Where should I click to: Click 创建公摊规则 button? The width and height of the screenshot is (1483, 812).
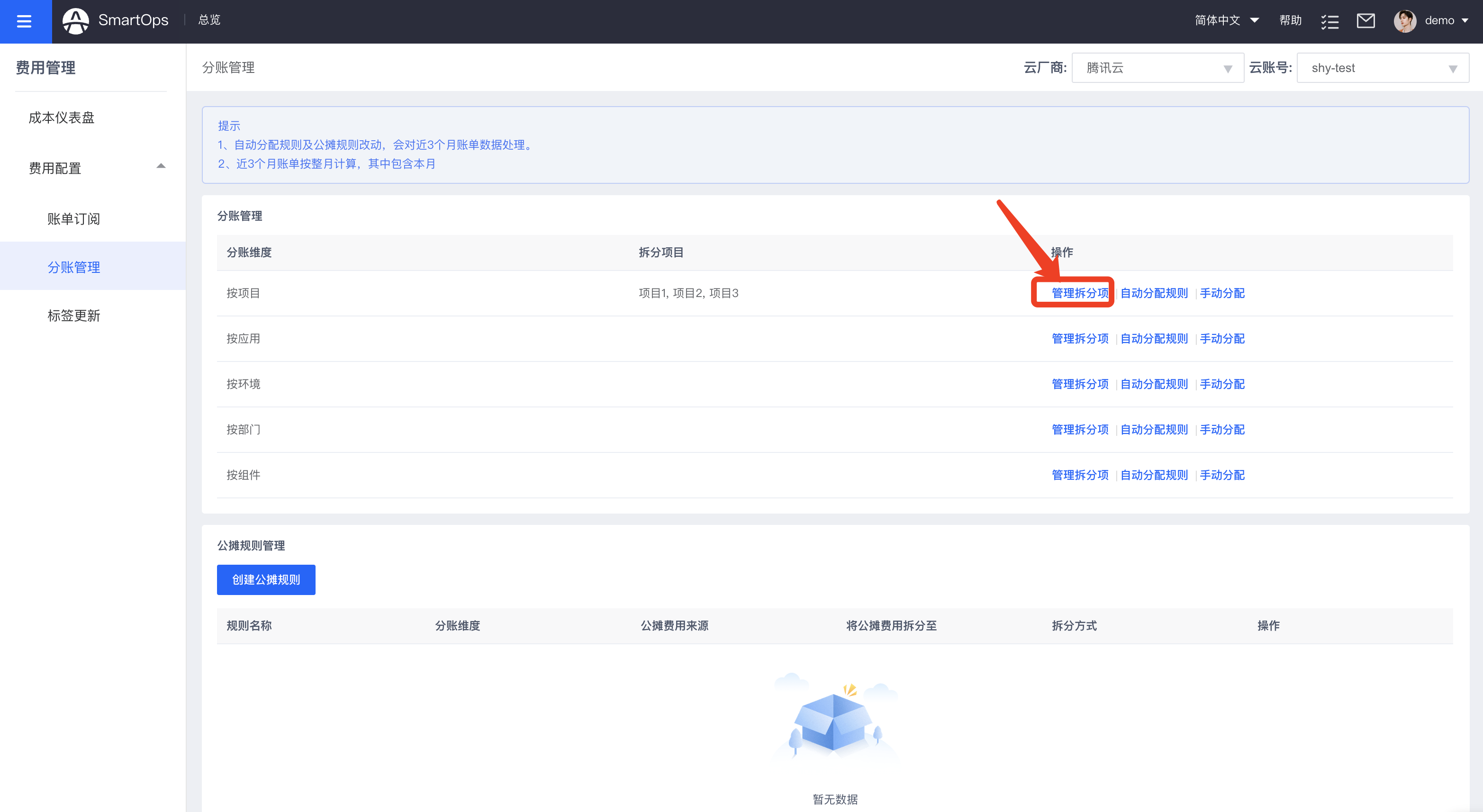pyautogui.click(x=266, y=579)
